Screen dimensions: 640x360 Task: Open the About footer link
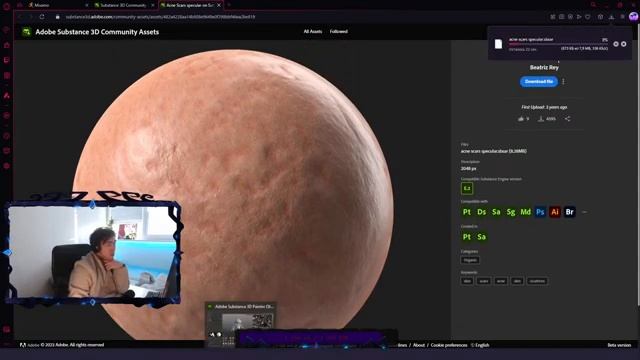pos(419,345)
